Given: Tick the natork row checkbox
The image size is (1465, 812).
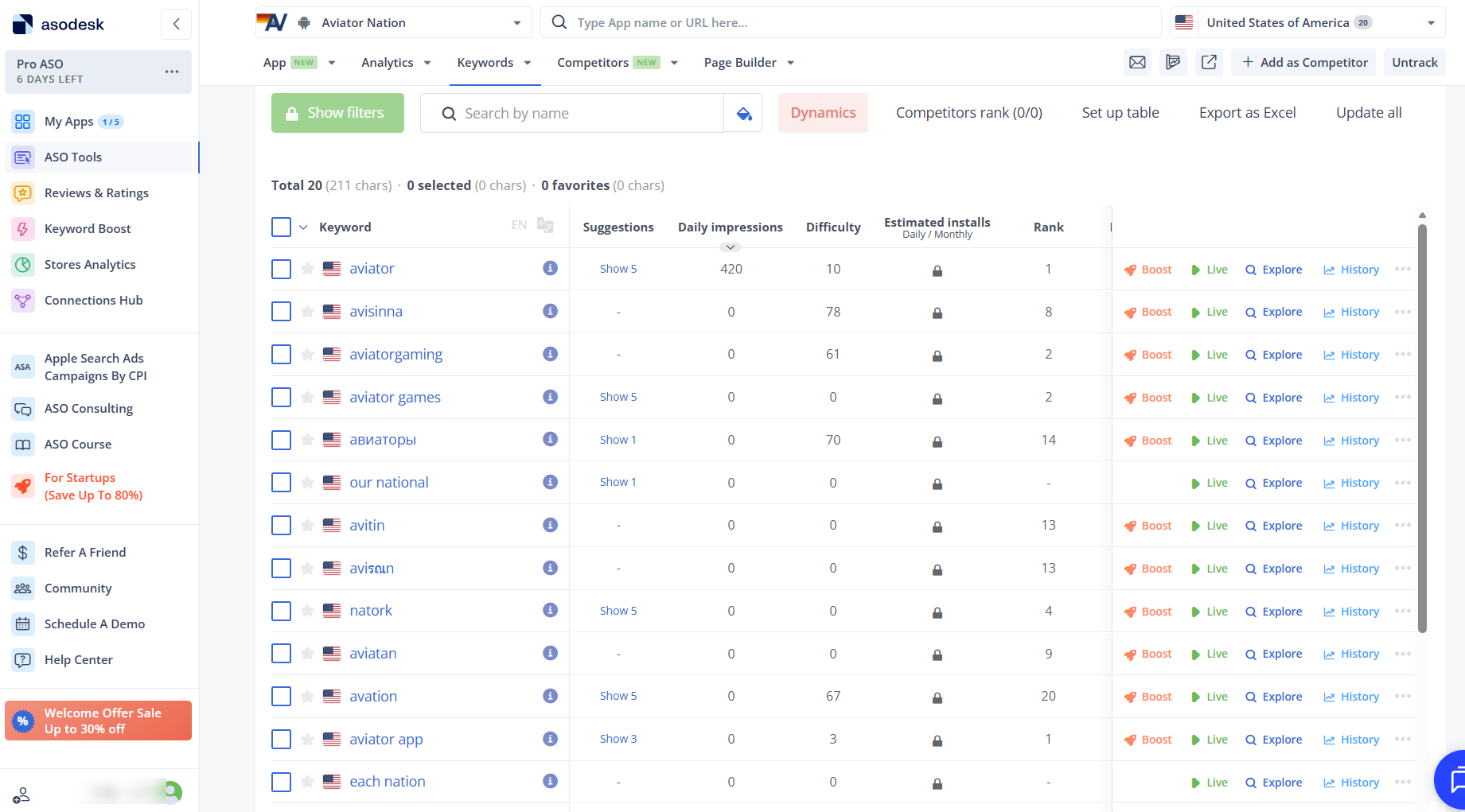Looking at the screenshot, I should [281, 611].
